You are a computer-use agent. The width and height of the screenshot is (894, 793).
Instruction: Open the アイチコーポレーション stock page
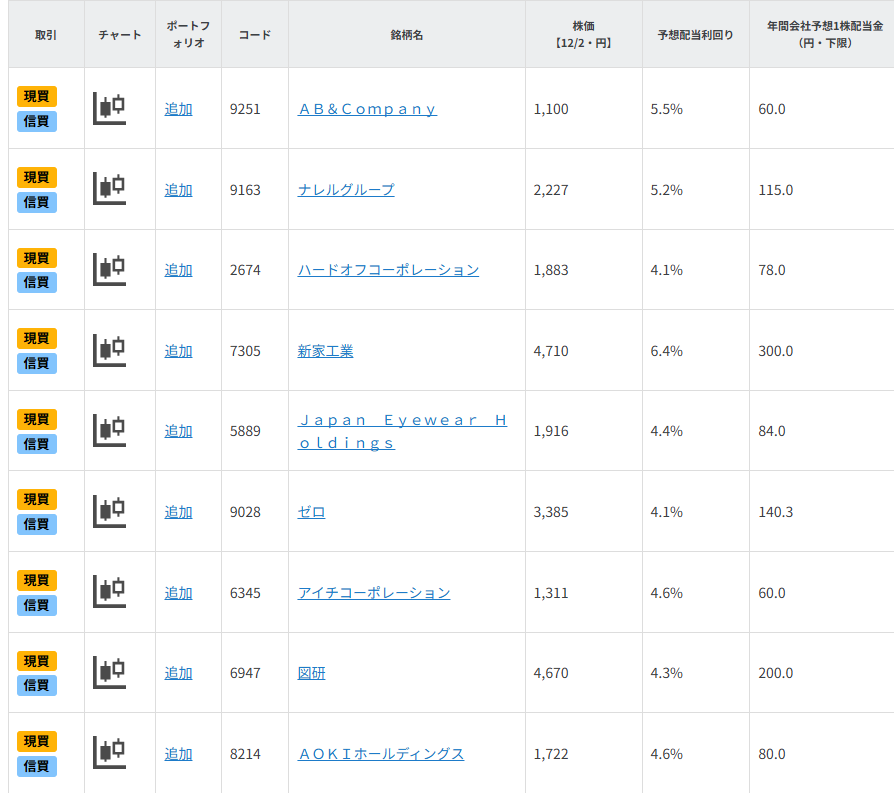tap(374, 592)
